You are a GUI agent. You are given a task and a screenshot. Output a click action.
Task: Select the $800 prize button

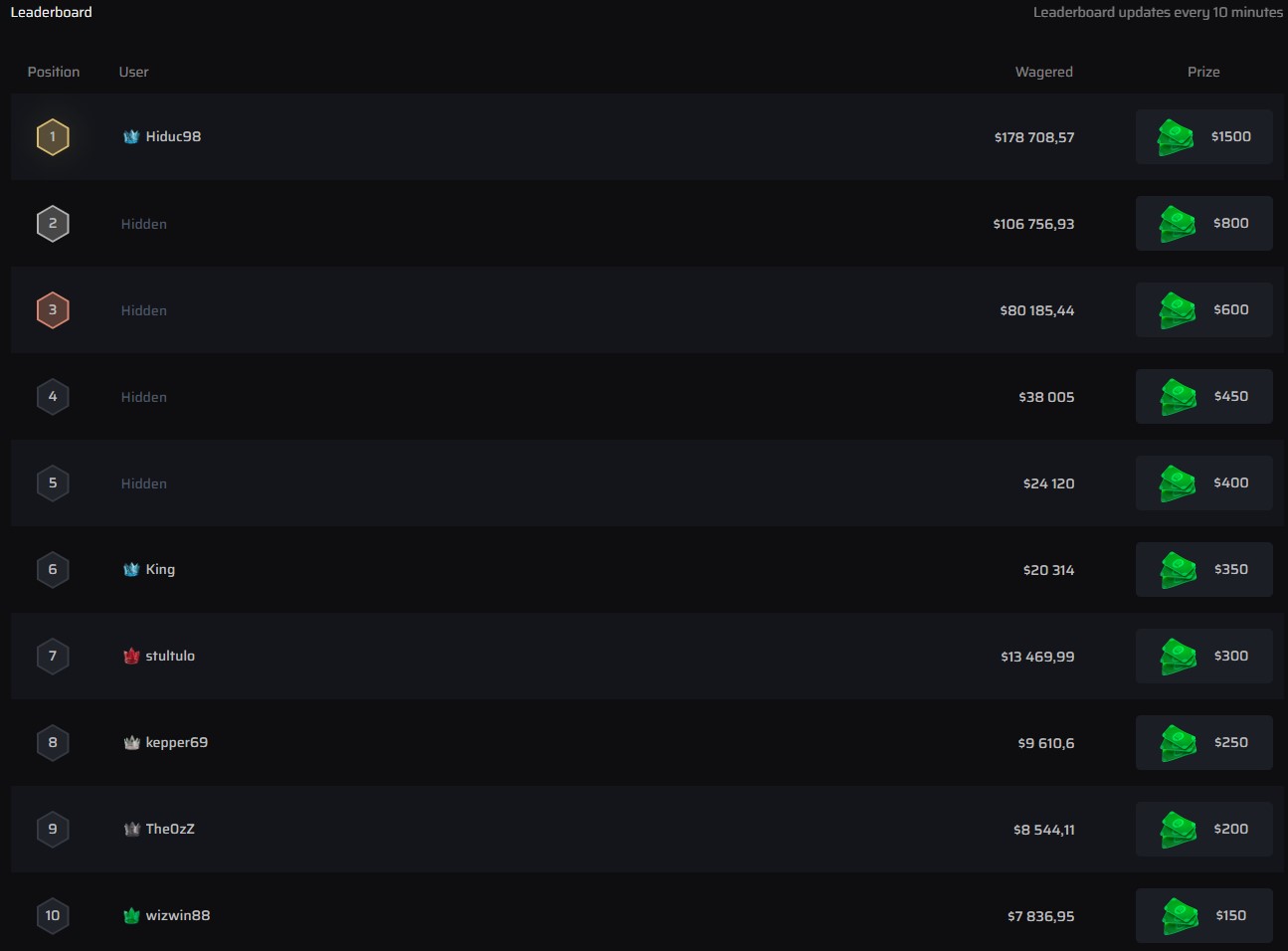1203,224
